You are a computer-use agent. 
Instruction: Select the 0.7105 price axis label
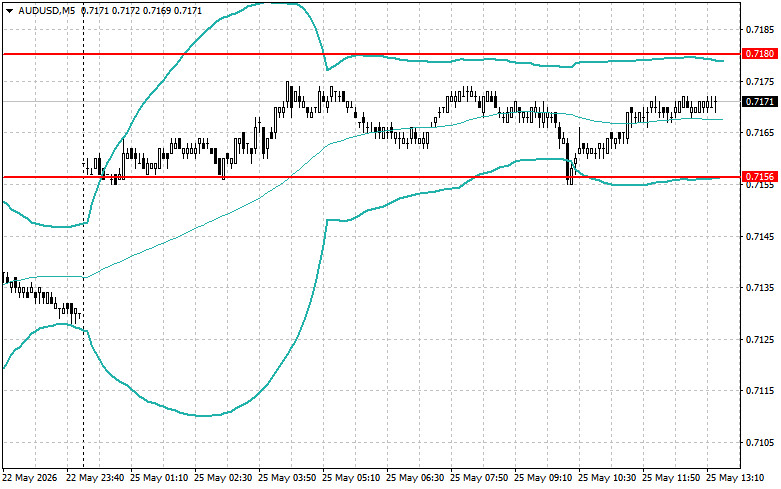[760, 442]
